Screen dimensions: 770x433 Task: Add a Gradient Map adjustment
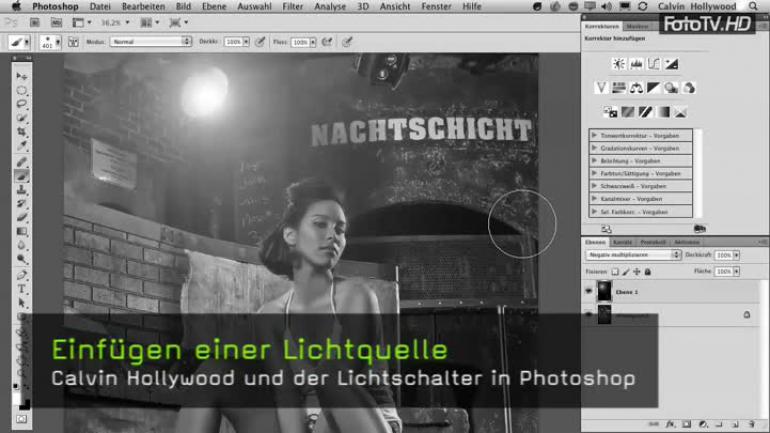[663, 112]
